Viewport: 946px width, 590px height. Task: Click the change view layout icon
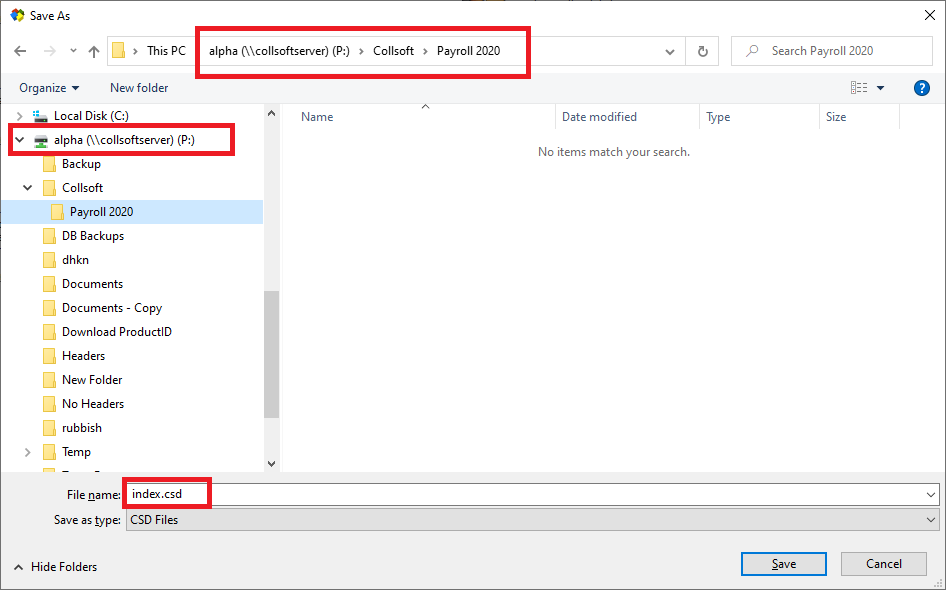click(859, 88)
